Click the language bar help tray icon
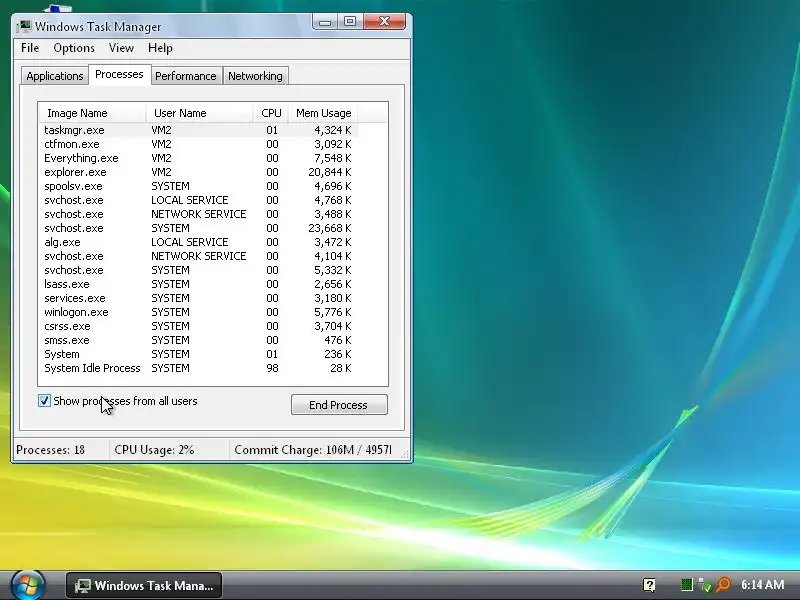 click(649, 585)
